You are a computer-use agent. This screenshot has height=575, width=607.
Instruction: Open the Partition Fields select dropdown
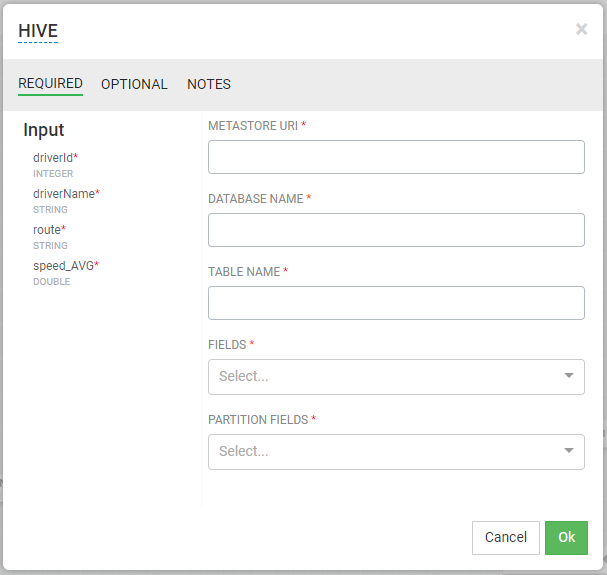[x=396, y=452]
